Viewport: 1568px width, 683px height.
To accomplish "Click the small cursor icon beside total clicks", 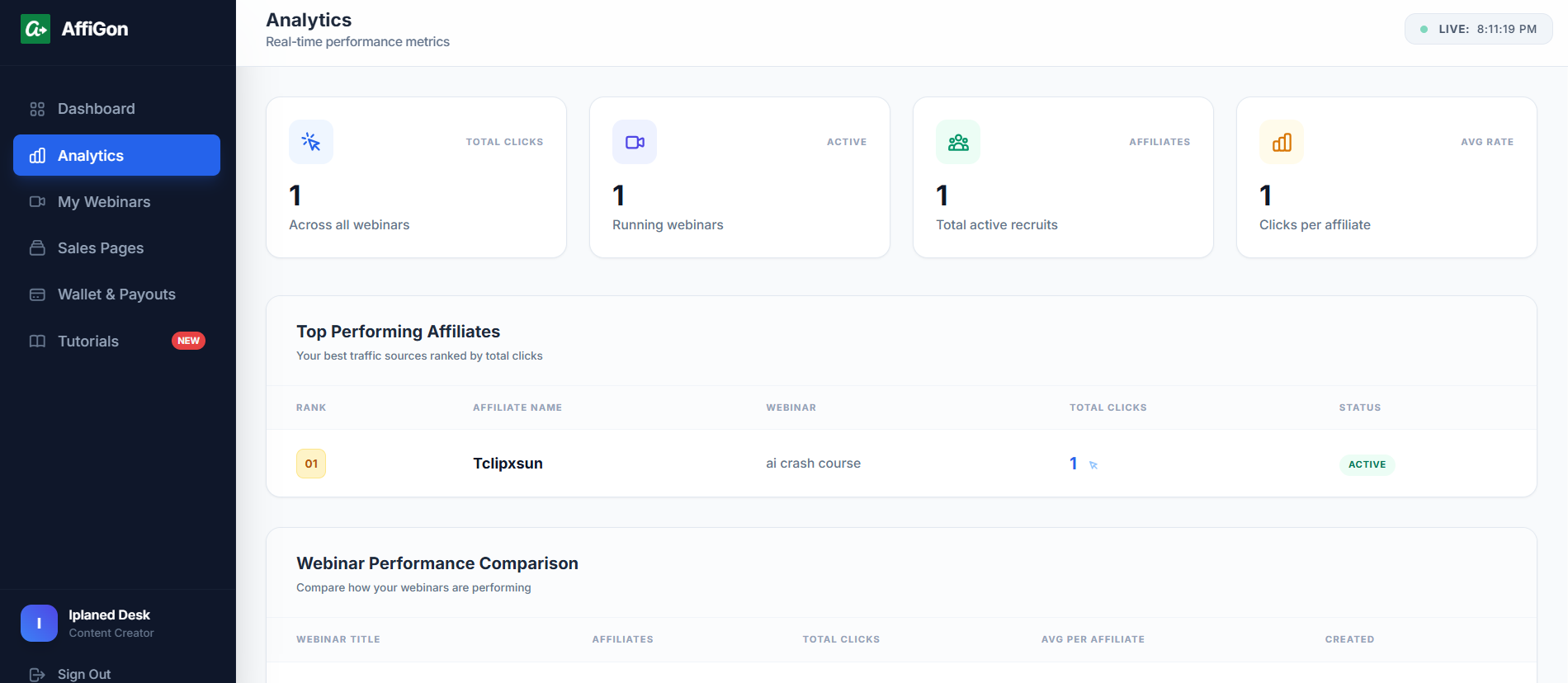I will [x=1093, y=465].
